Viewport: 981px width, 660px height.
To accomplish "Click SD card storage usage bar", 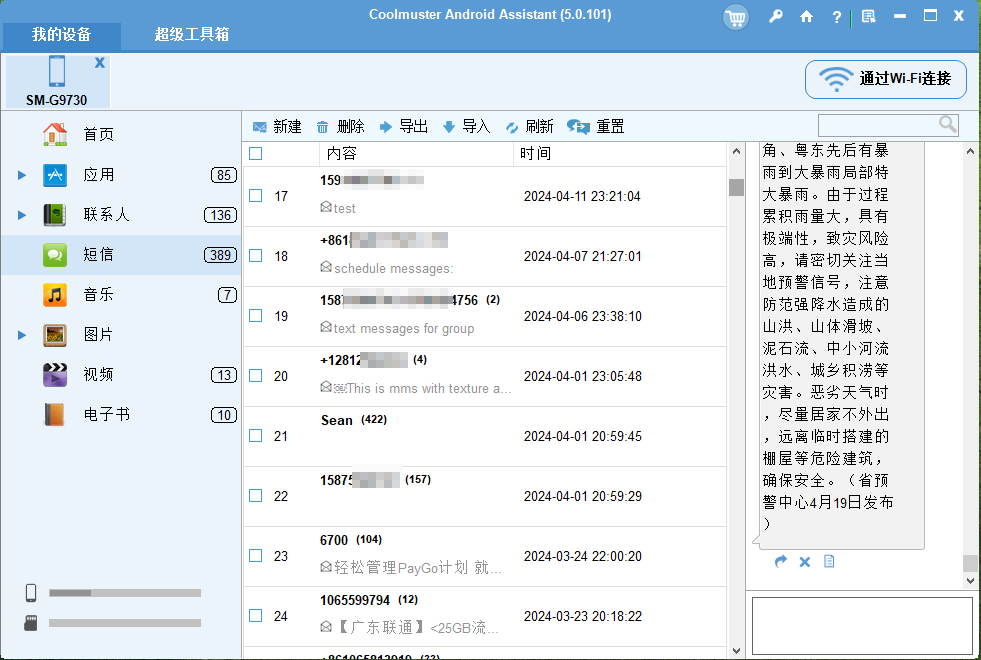I will click(125, 623).
